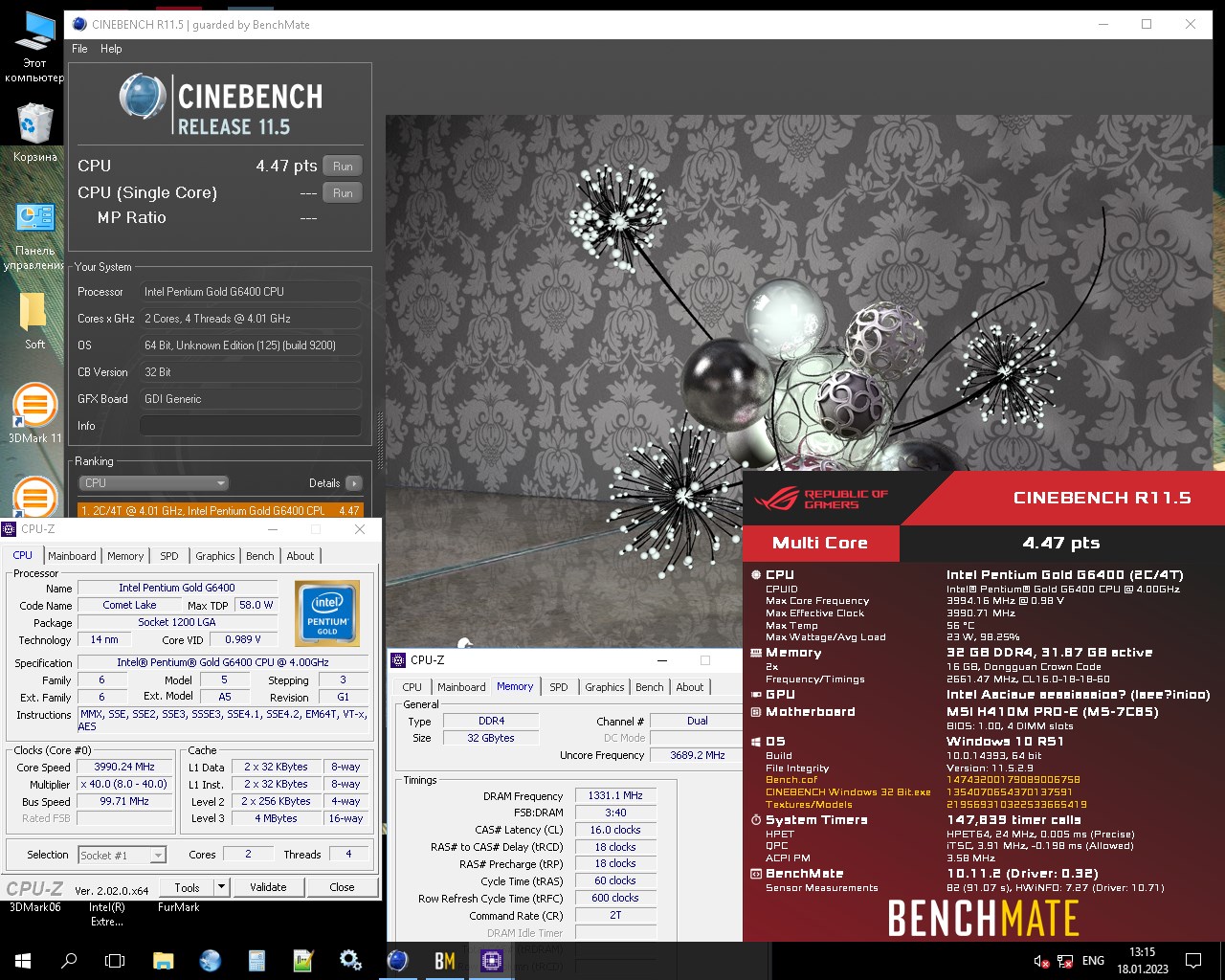Open taskbar Search magnifier
1225x980 pixels.
click(x=69, y=960)
